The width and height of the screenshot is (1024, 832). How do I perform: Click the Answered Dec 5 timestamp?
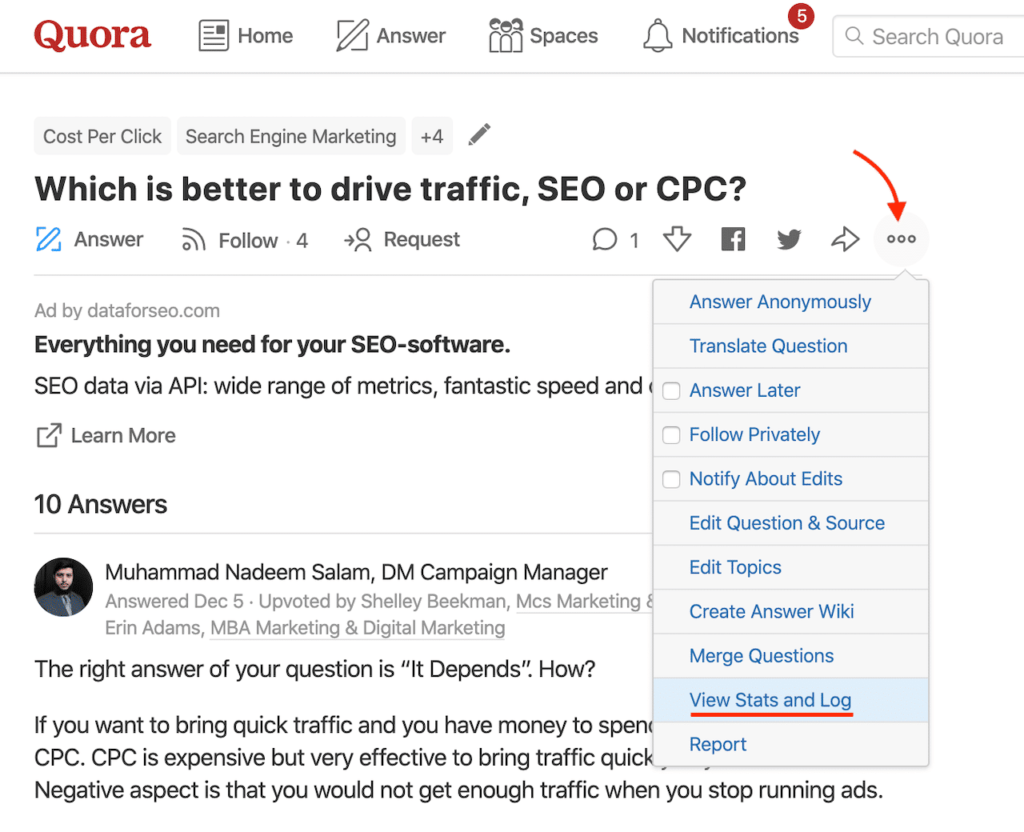[174, 601]
